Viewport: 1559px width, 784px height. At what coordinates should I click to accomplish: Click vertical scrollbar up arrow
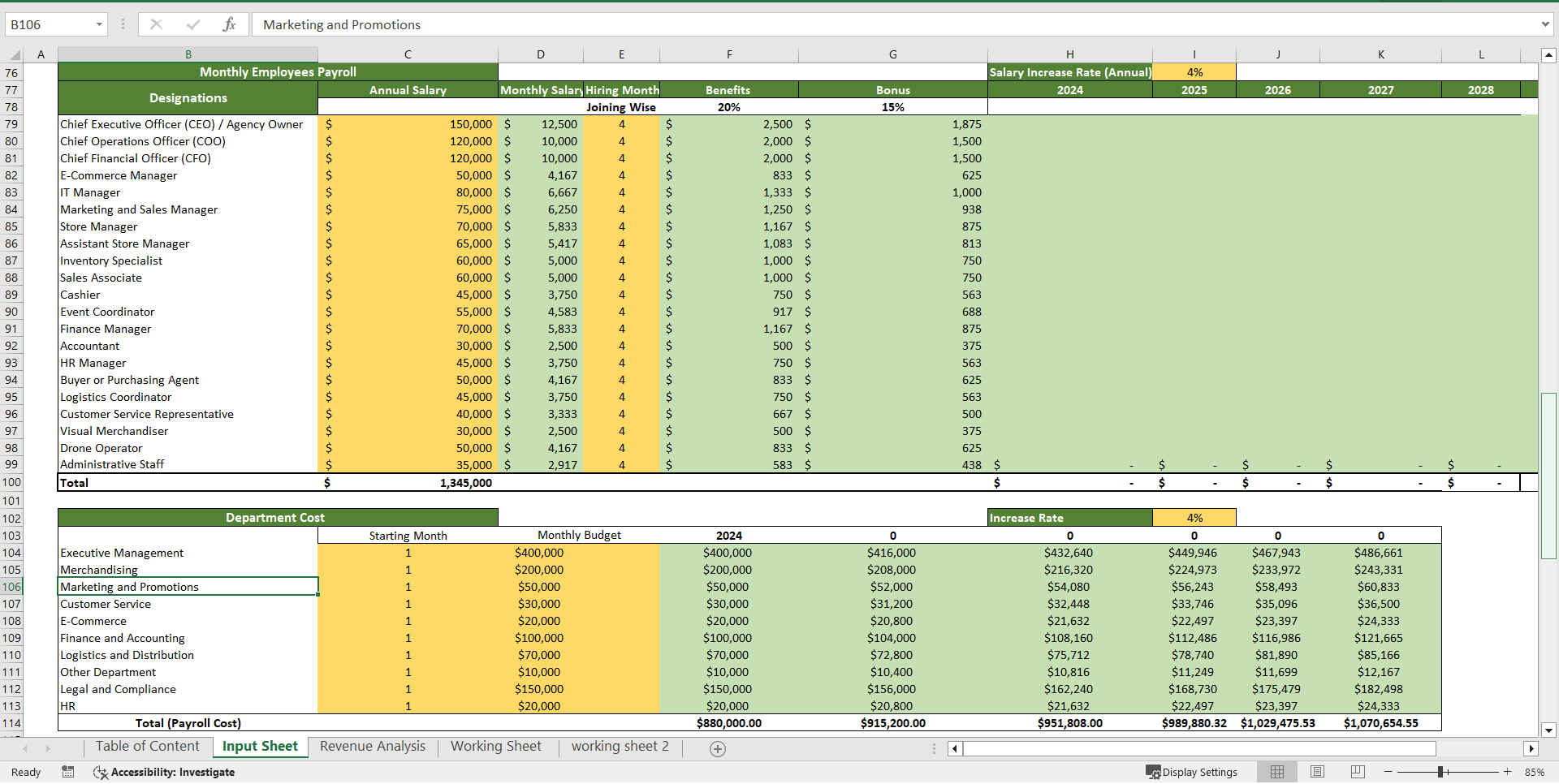click(1548, 55)
